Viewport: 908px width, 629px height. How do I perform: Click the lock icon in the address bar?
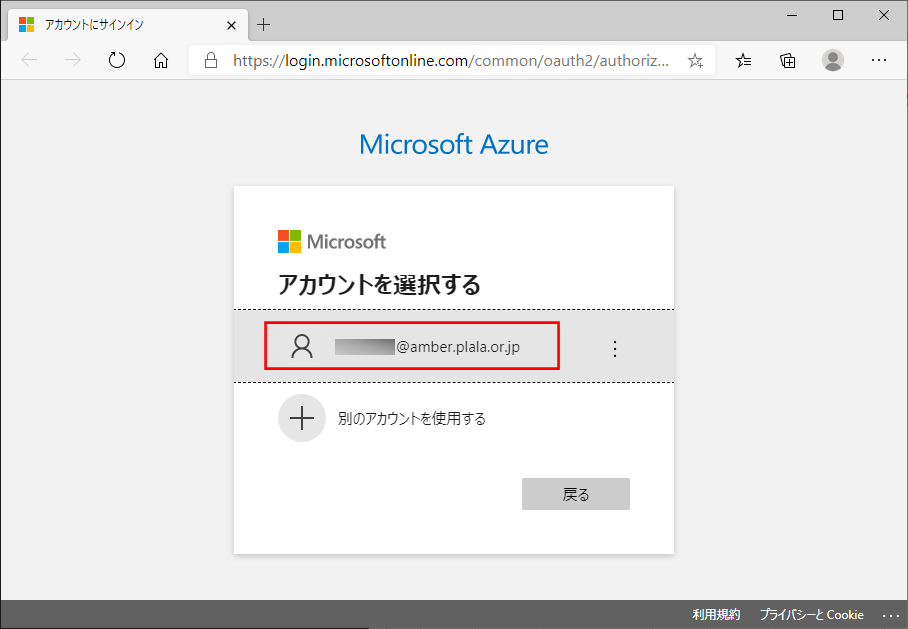click(210, 60)
